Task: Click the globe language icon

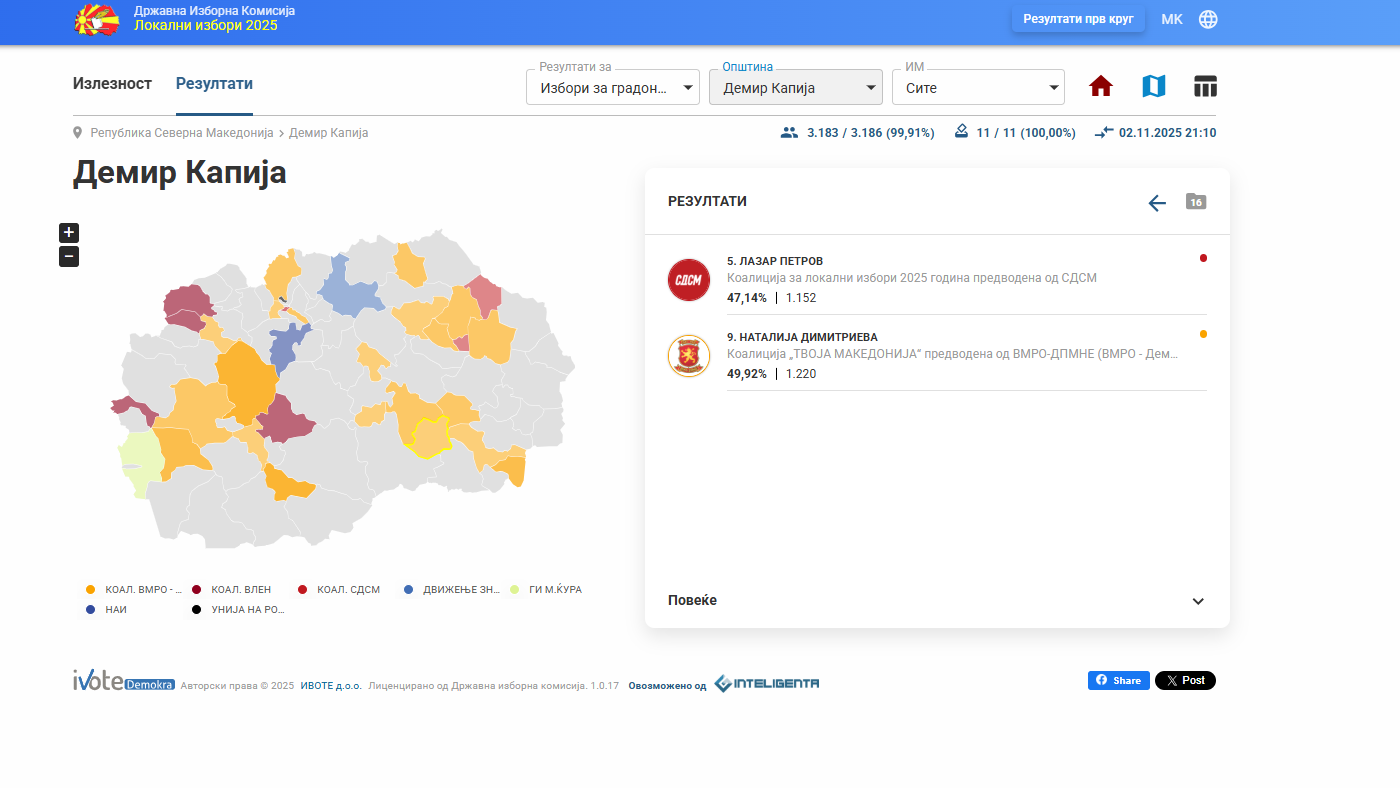Action: click(1208, 19)
